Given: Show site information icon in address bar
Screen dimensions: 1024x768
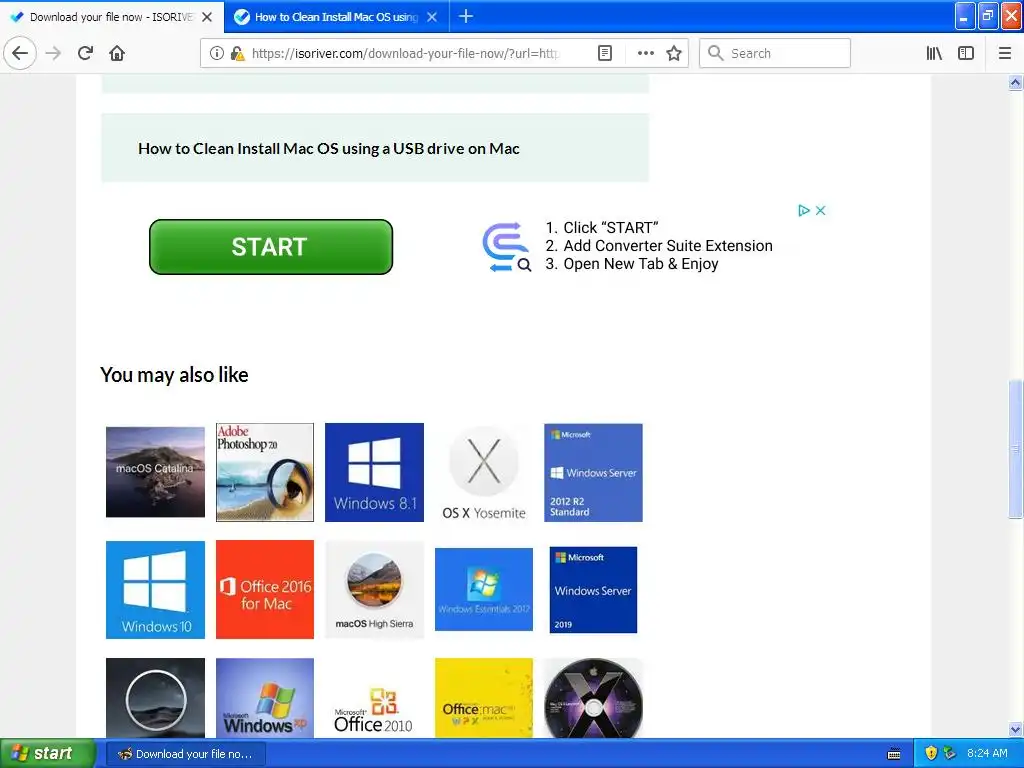Looking at the screenshot, I should [216, 53].
